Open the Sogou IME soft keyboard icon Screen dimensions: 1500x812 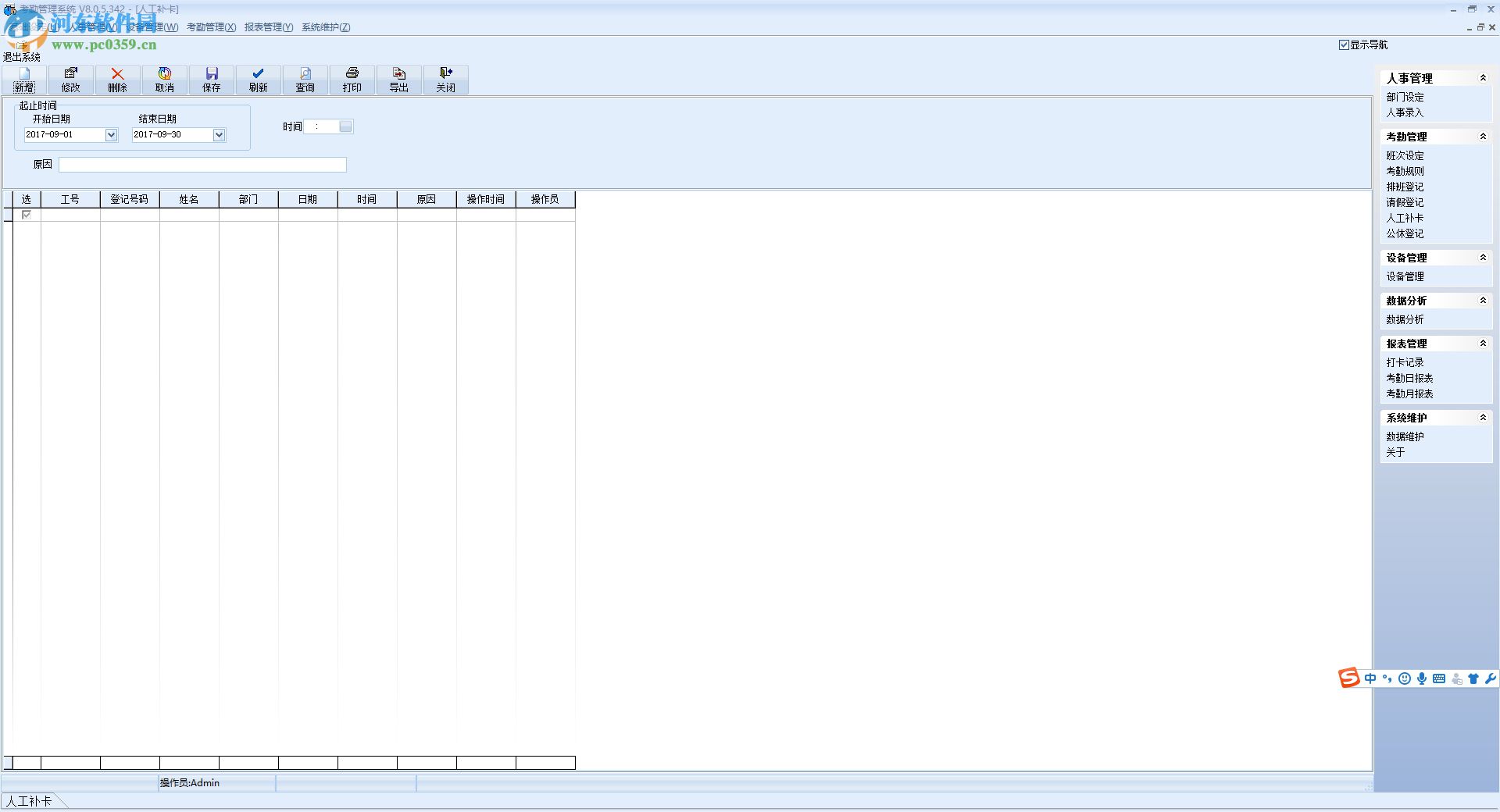tap(1439, 678)
